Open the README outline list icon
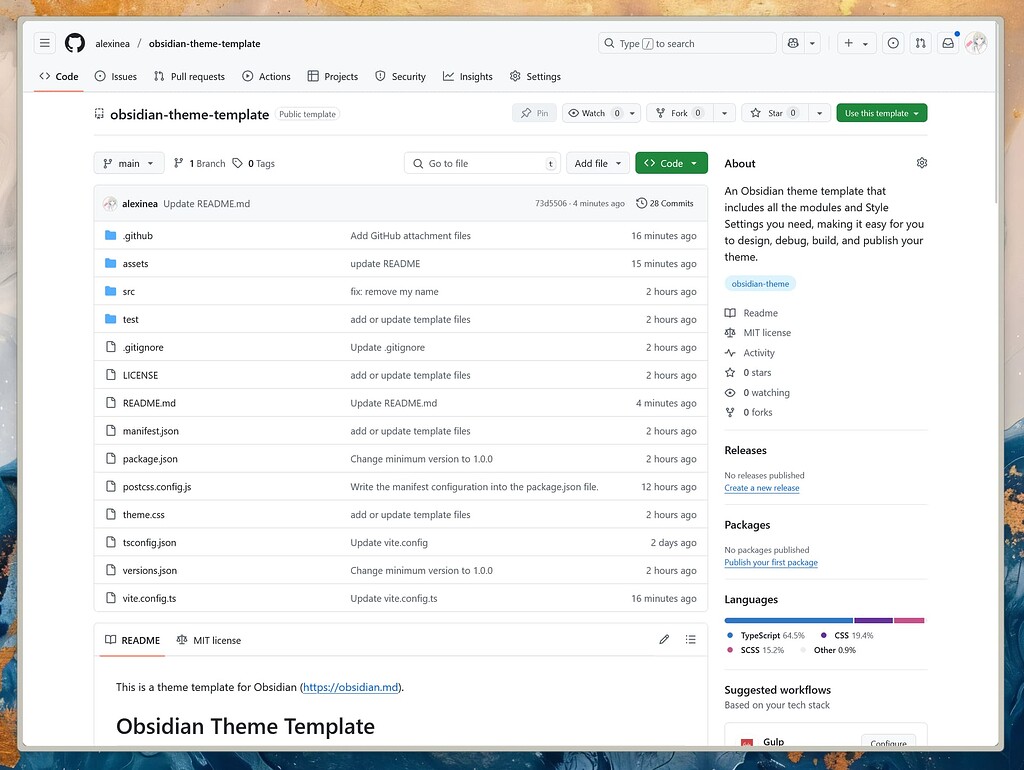 pos(691,640)
